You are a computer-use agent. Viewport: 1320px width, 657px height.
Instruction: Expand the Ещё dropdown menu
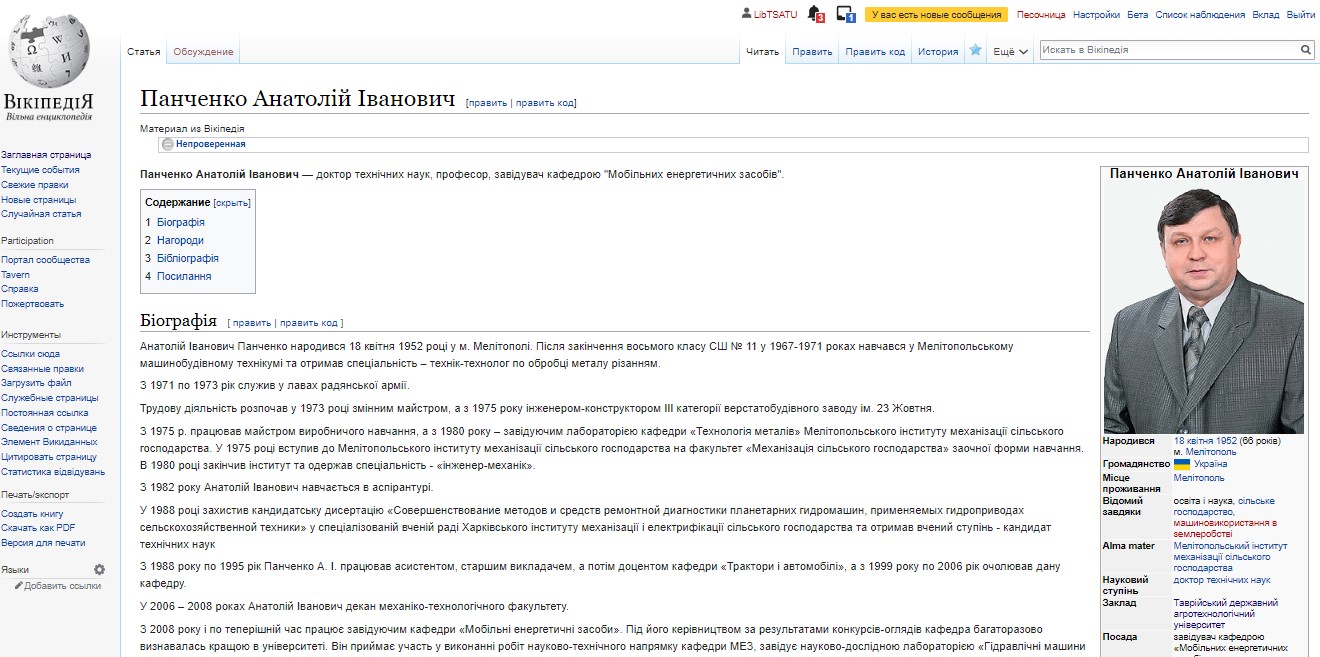[1010, 52]
